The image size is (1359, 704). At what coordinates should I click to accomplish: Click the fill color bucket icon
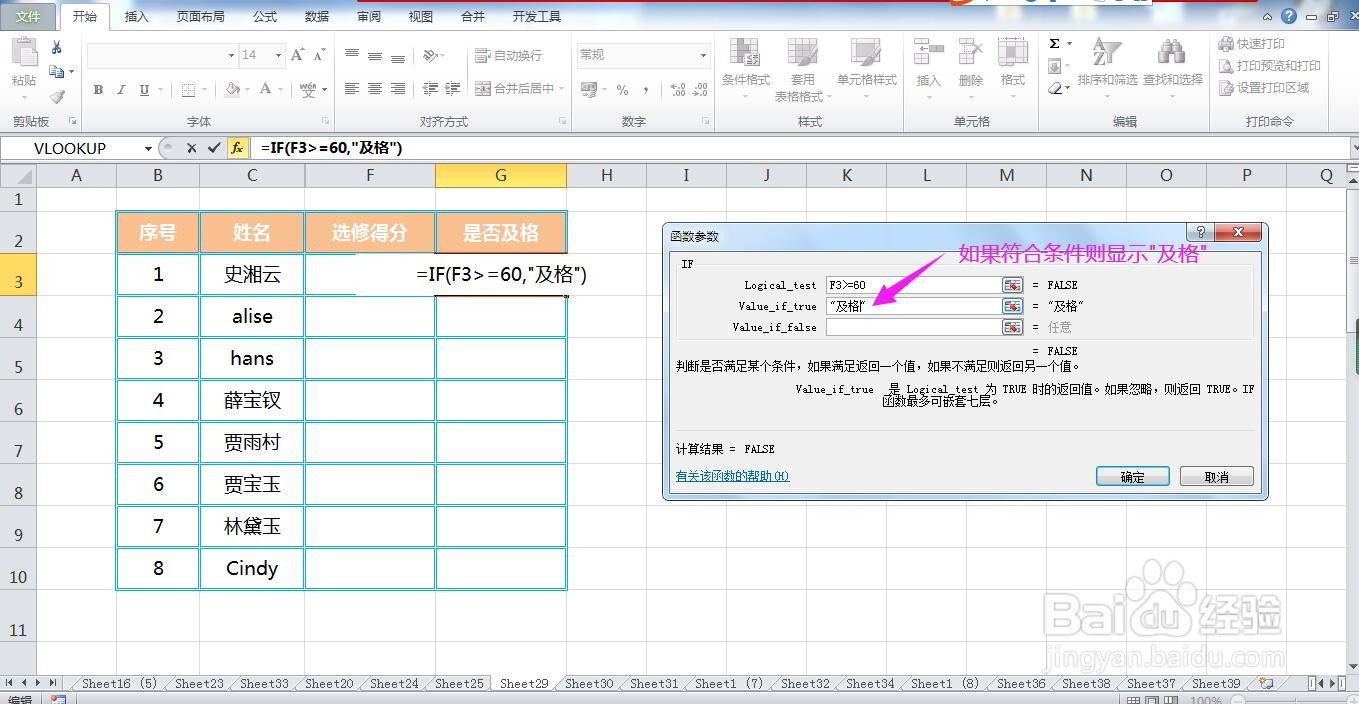[x=232, y=90]
